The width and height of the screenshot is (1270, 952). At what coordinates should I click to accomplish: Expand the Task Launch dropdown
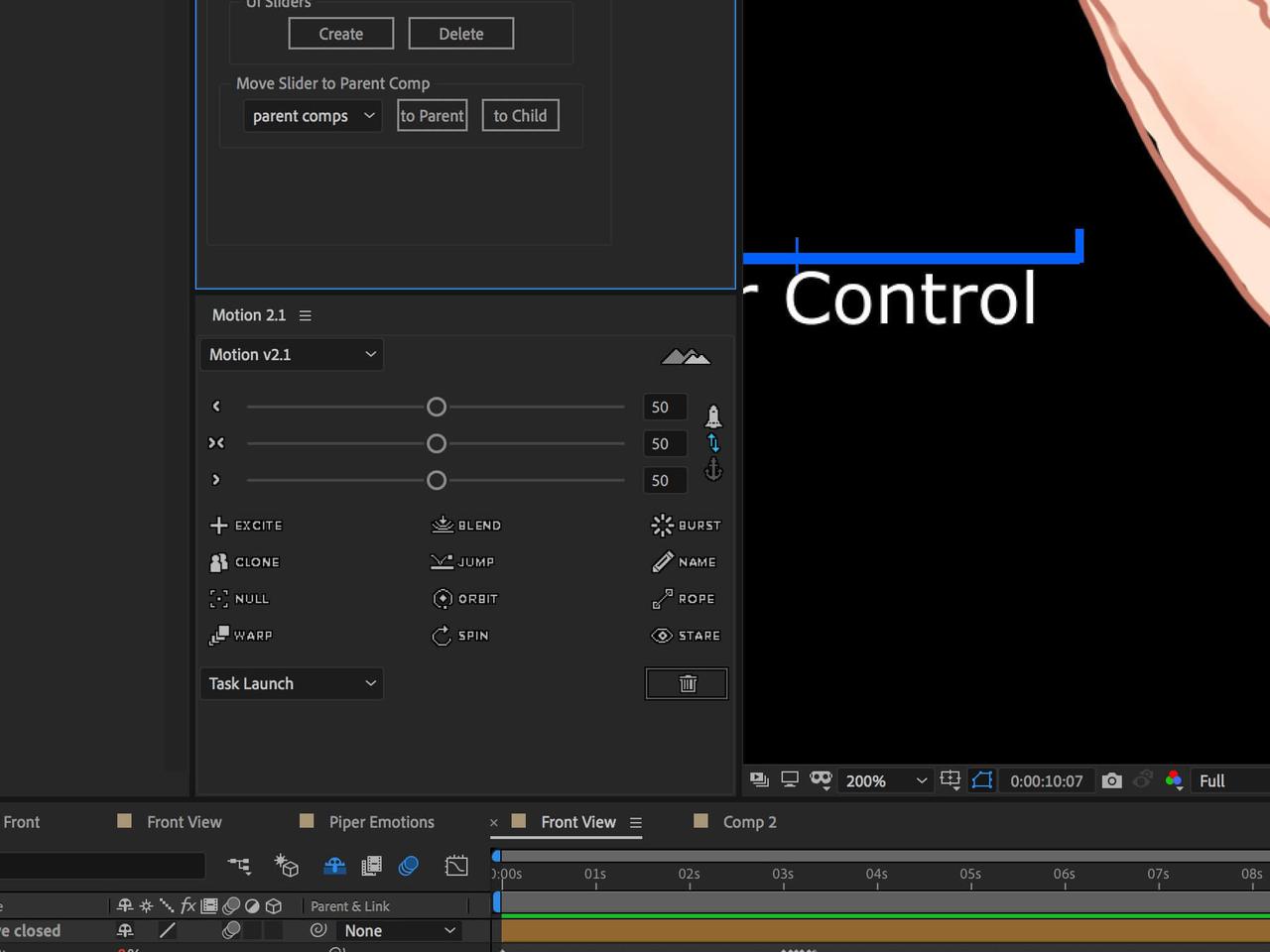[292, 683]
